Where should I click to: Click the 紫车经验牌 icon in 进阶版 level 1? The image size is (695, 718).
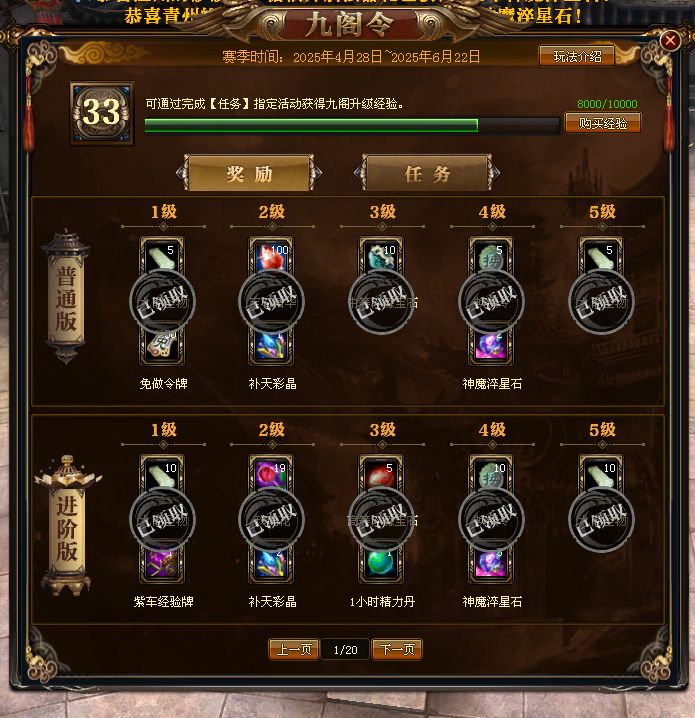click(162, 565)
